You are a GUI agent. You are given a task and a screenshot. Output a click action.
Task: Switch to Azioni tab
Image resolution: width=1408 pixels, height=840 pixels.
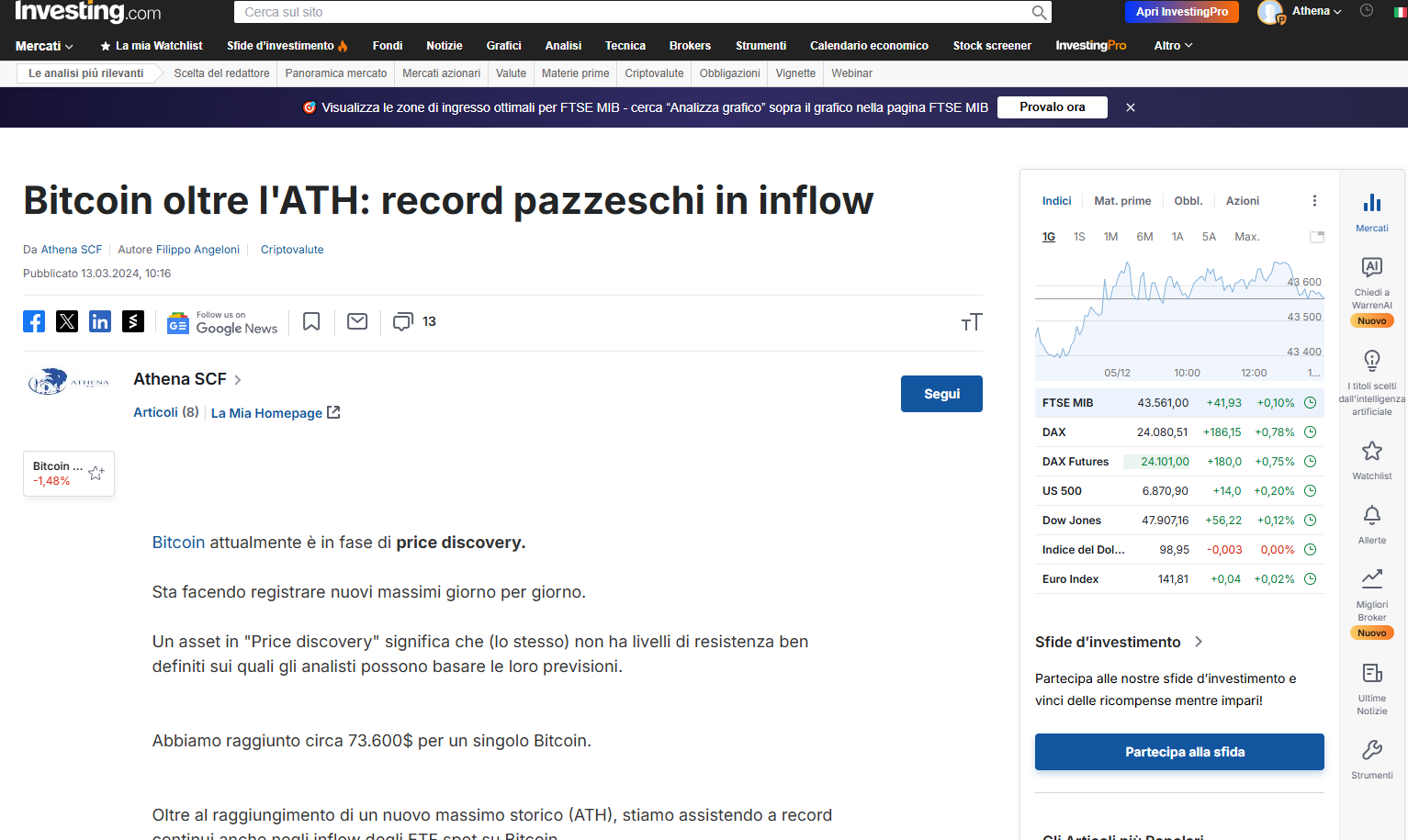tap(1243, 201)
